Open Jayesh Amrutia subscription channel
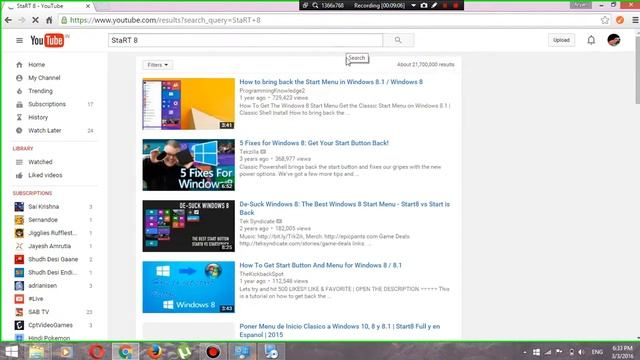 click(49, 246)
